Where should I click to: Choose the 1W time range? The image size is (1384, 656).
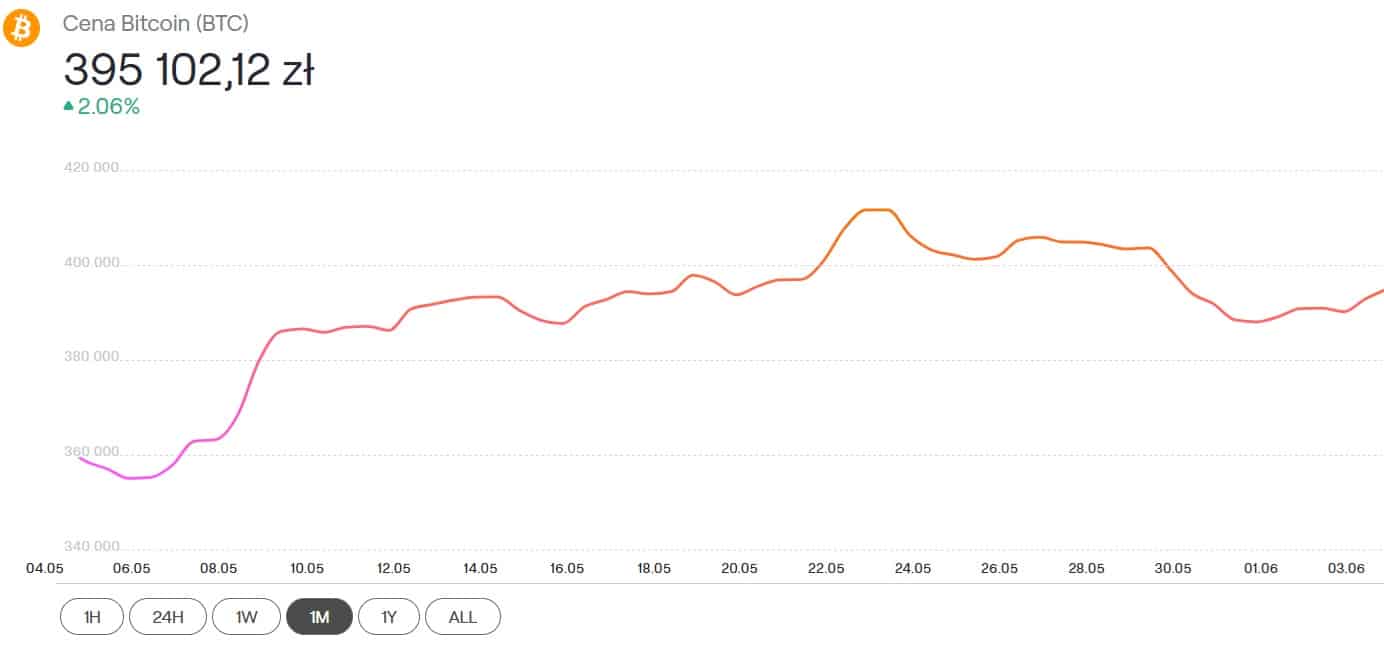(x=246, y=617)
